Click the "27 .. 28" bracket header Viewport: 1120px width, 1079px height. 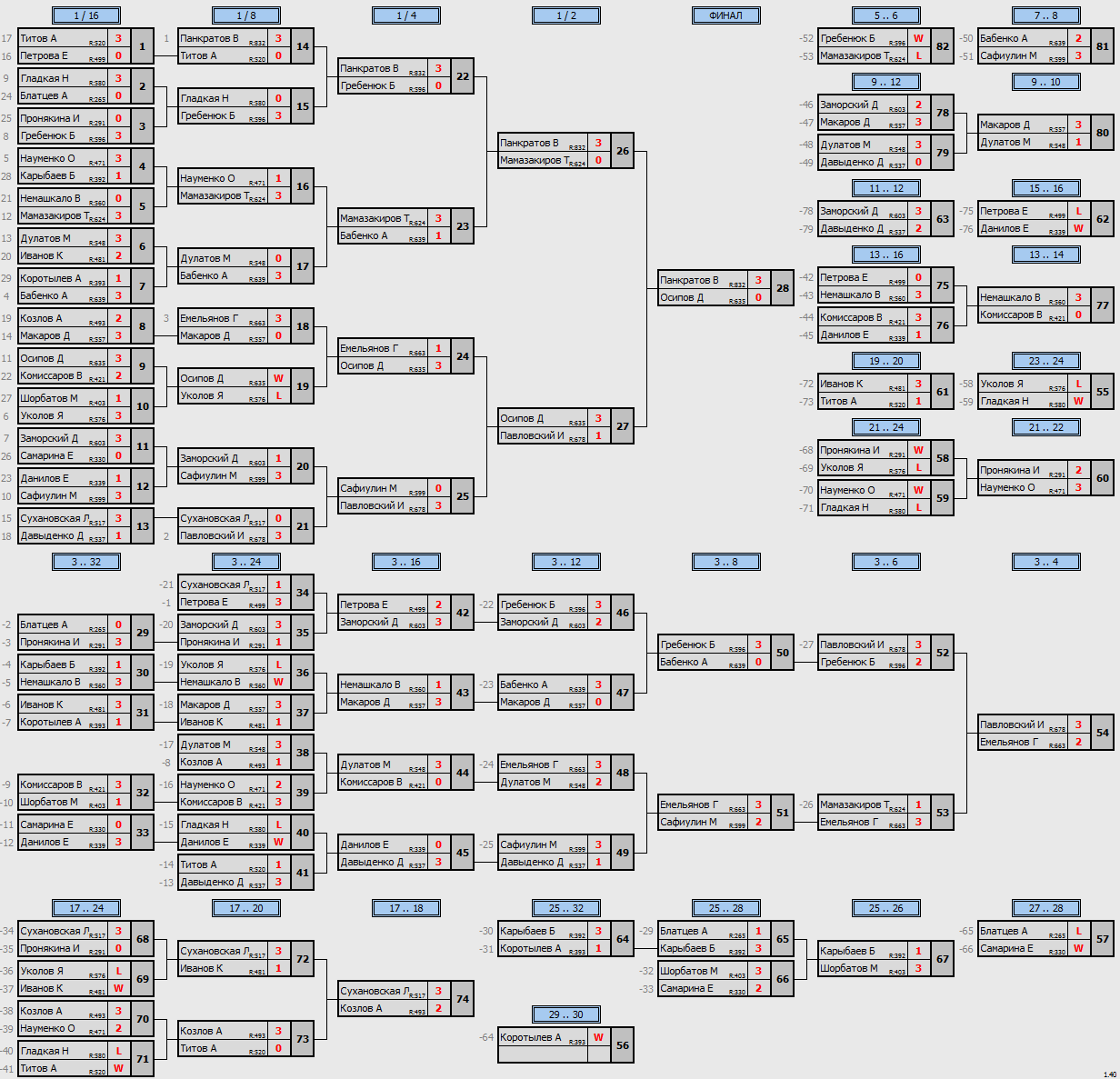coord(1046,908)
